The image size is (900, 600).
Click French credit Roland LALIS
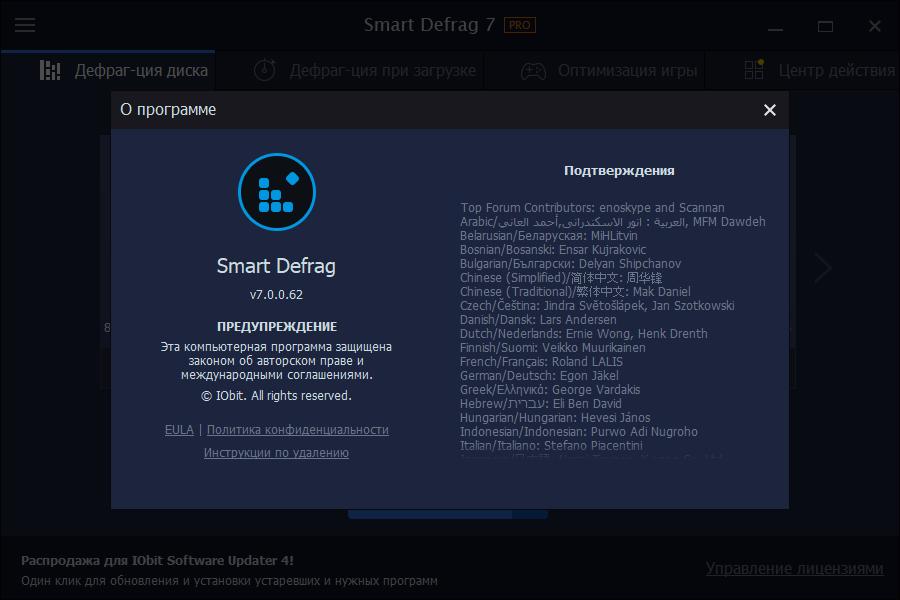(541, 362)
